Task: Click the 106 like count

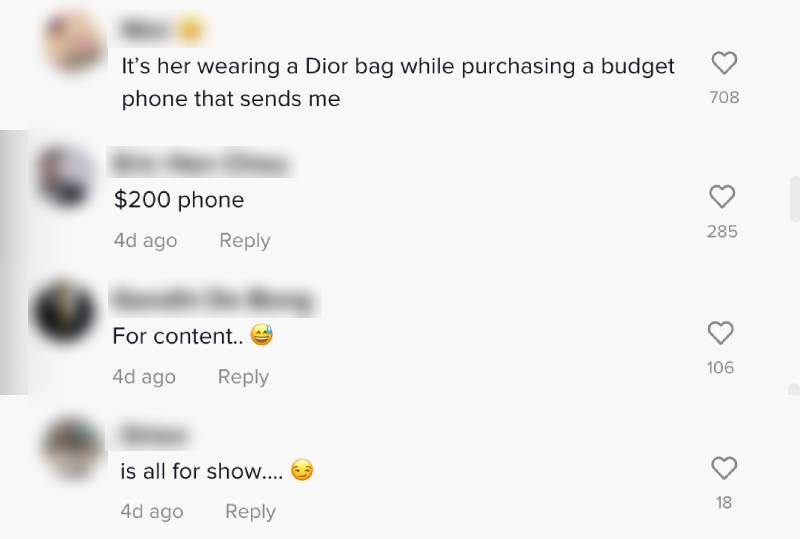Action: point(720,368)
